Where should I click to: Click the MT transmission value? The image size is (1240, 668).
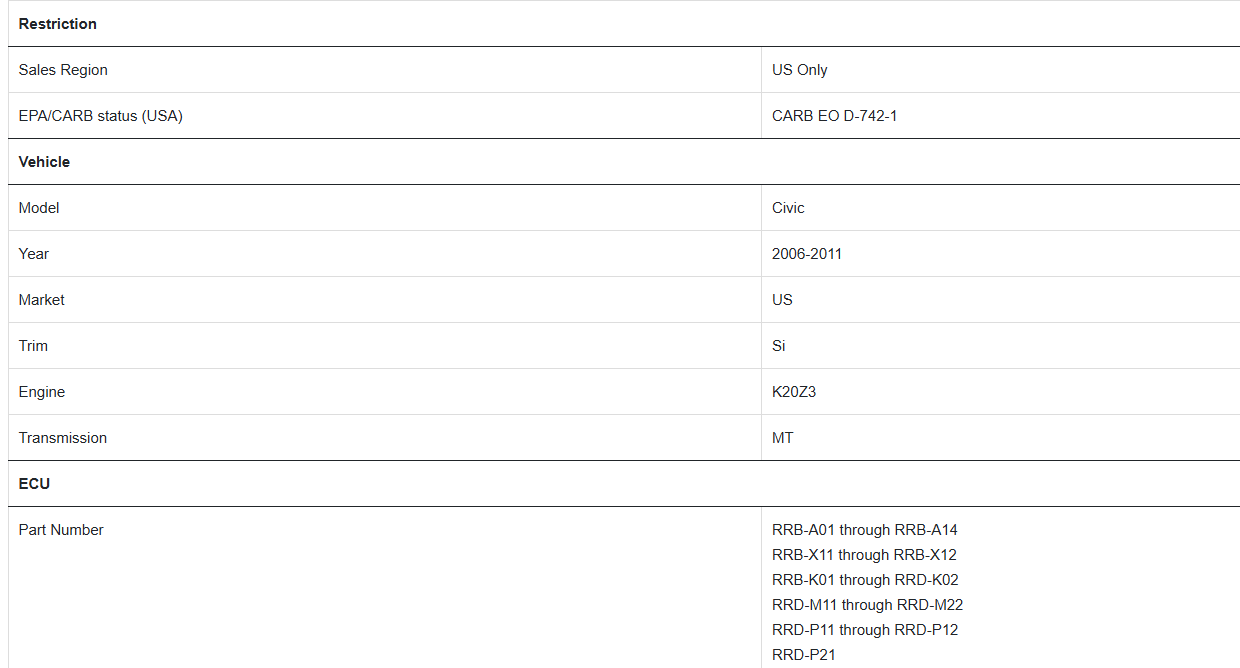click(x=783, y=438)
